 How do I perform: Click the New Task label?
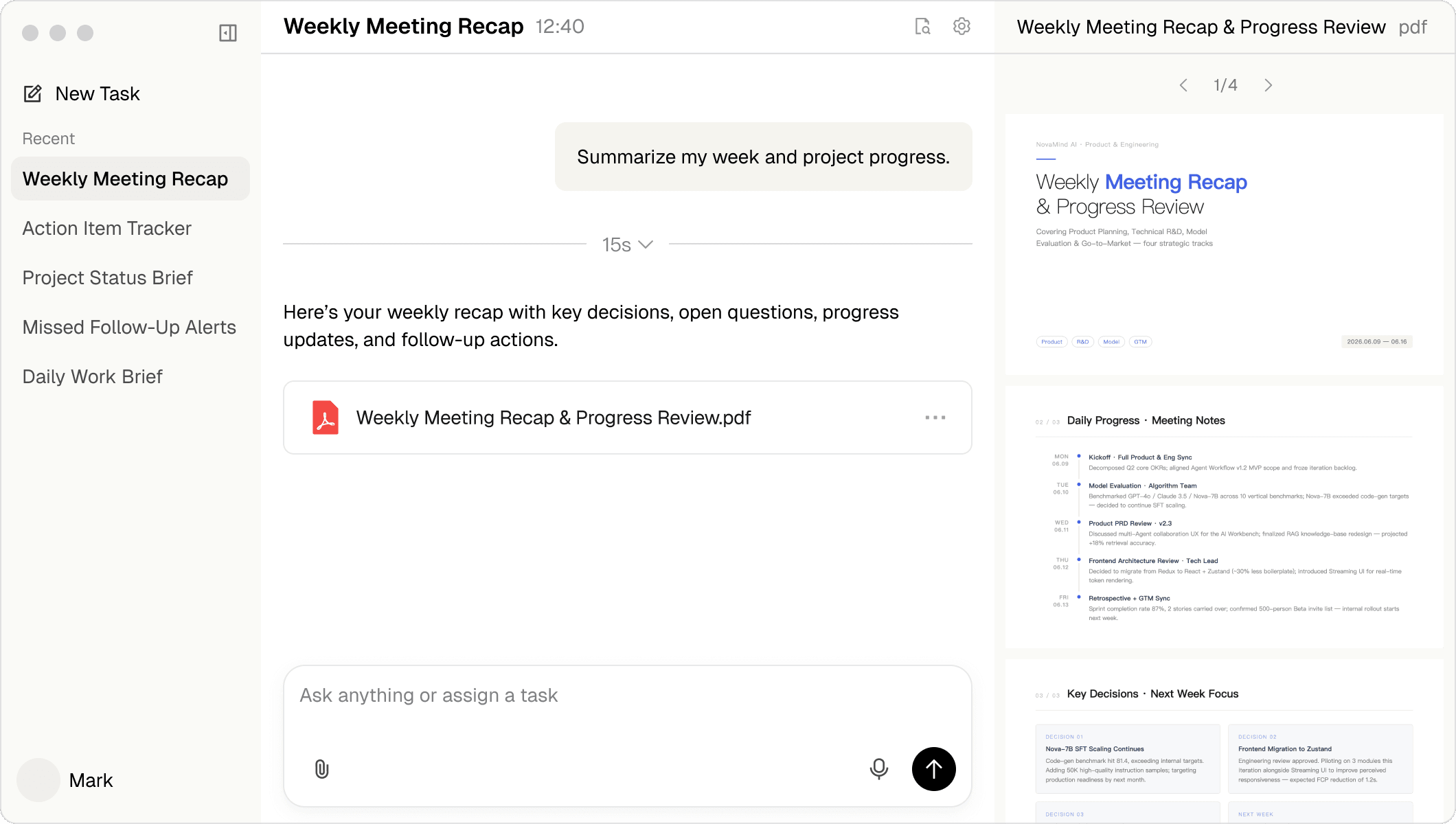pos(98,93)
